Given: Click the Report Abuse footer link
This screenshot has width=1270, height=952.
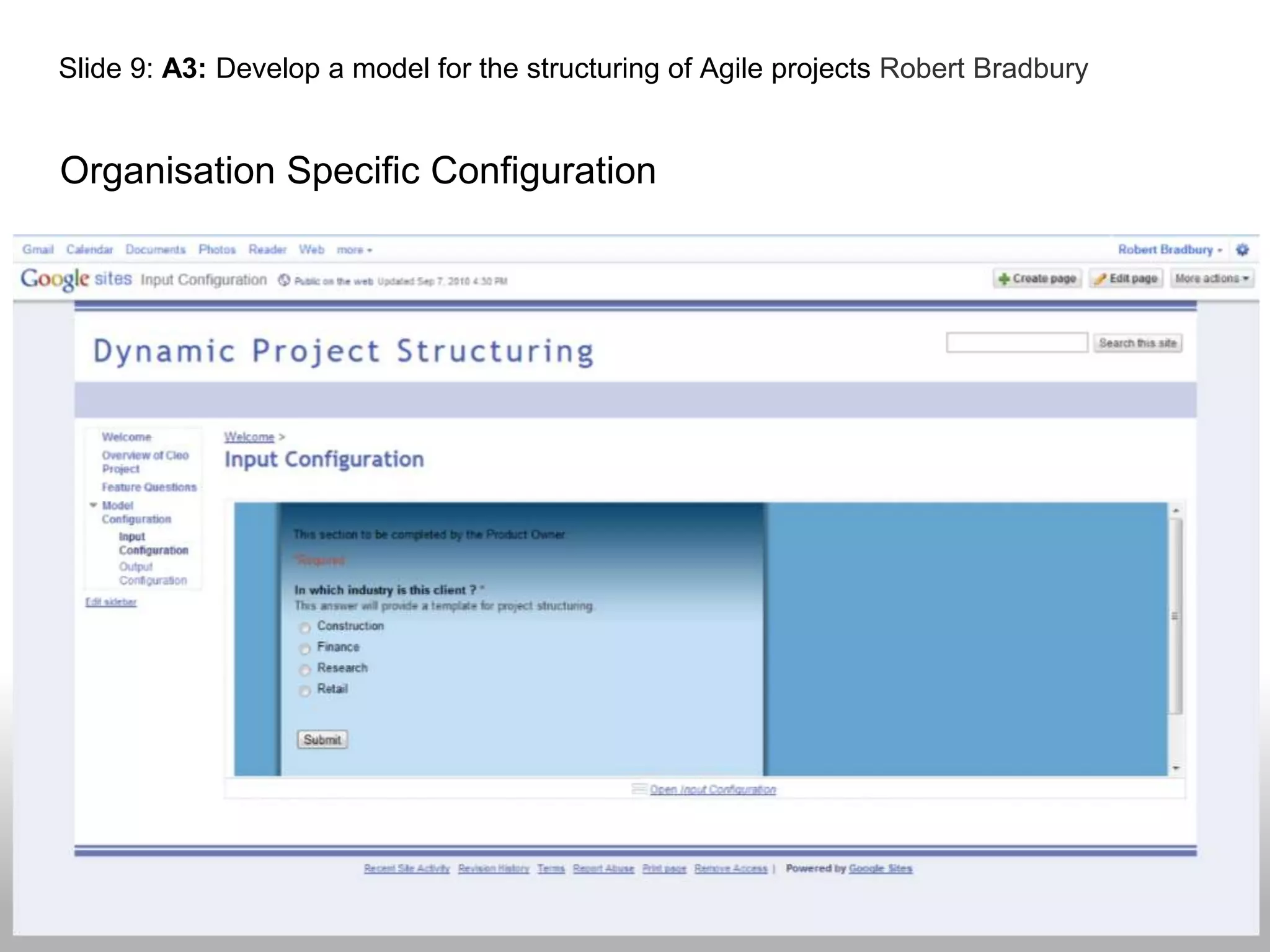Looking at the screenshot, I should pos(603,868).
